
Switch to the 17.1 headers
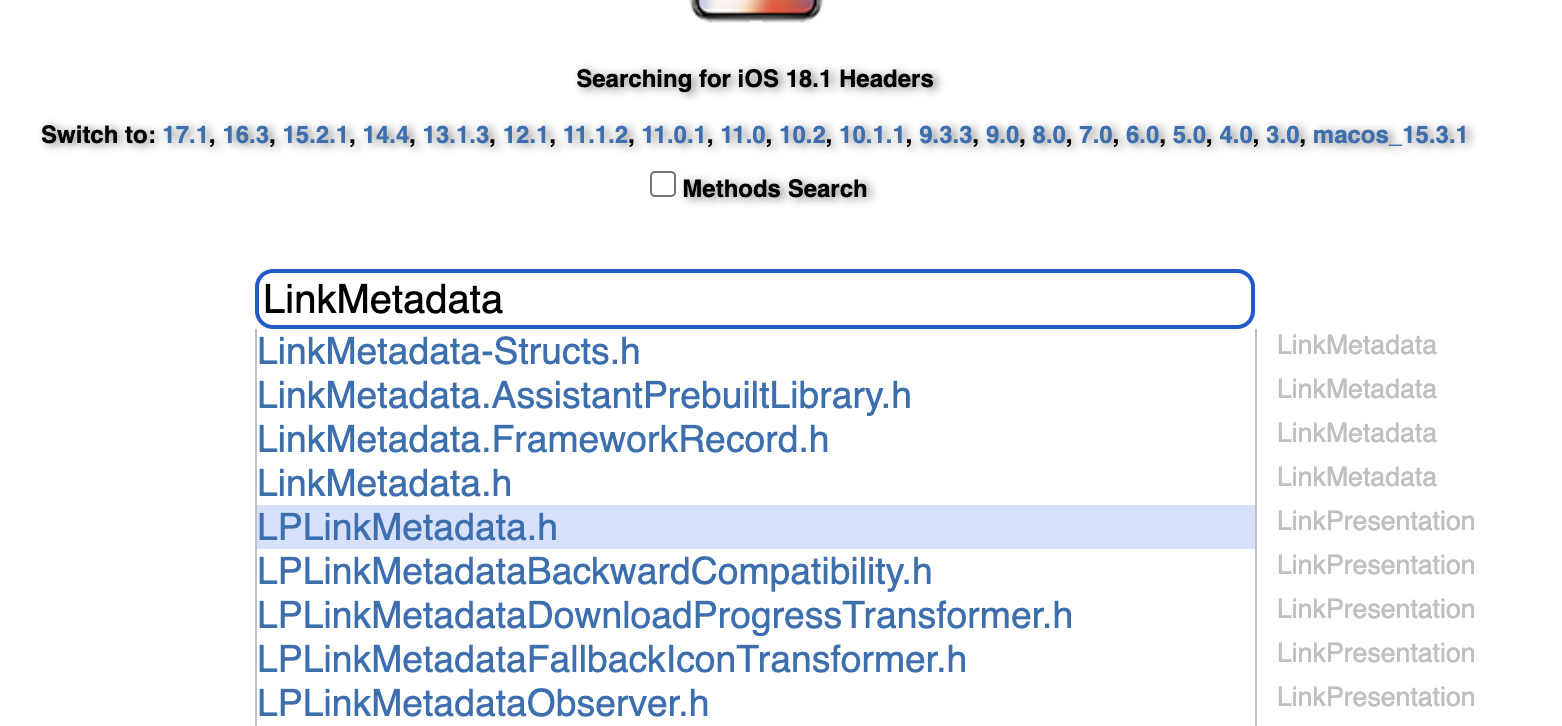coord(186,135)
